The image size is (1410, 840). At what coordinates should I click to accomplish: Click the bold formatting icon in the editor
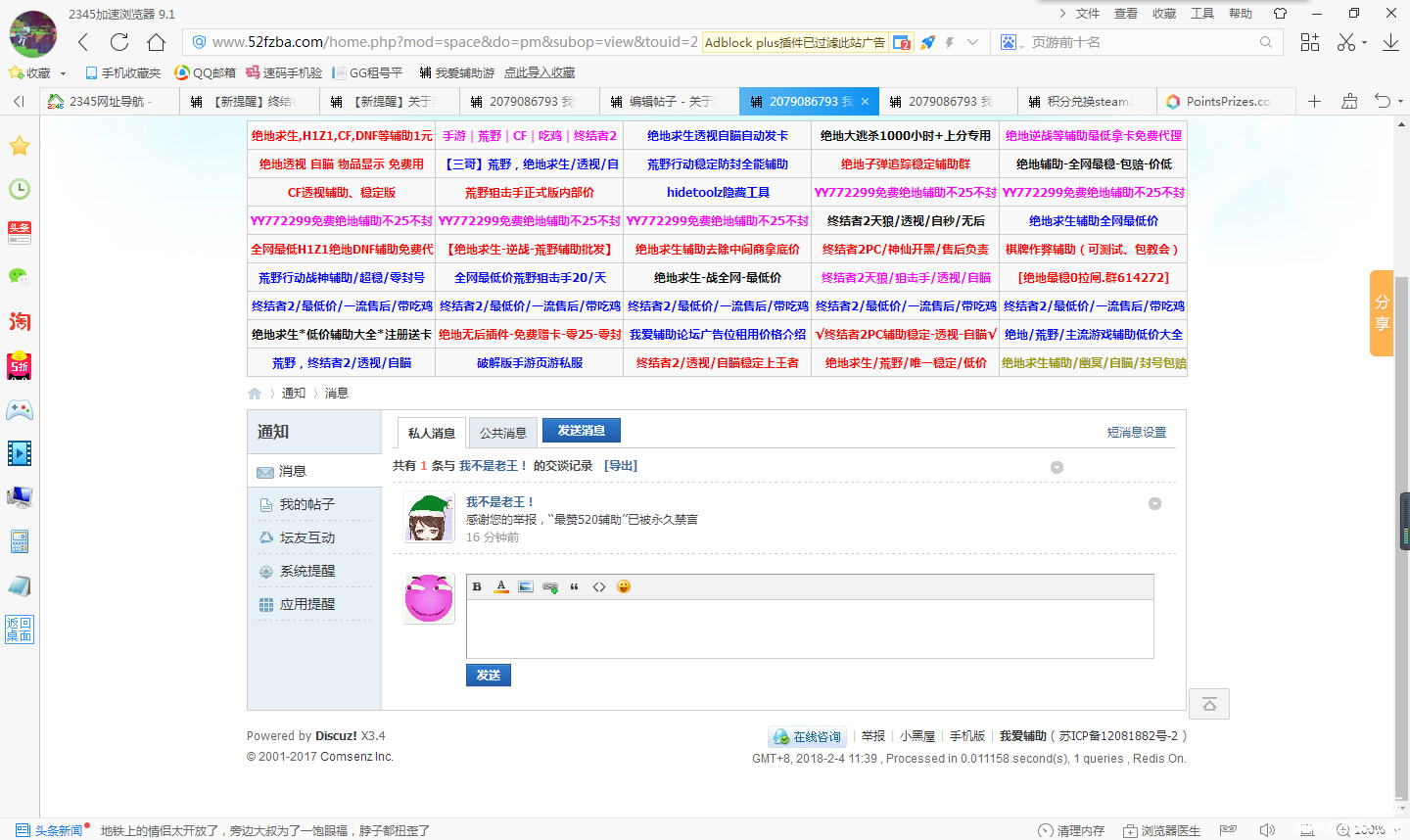tap(477, 587)
